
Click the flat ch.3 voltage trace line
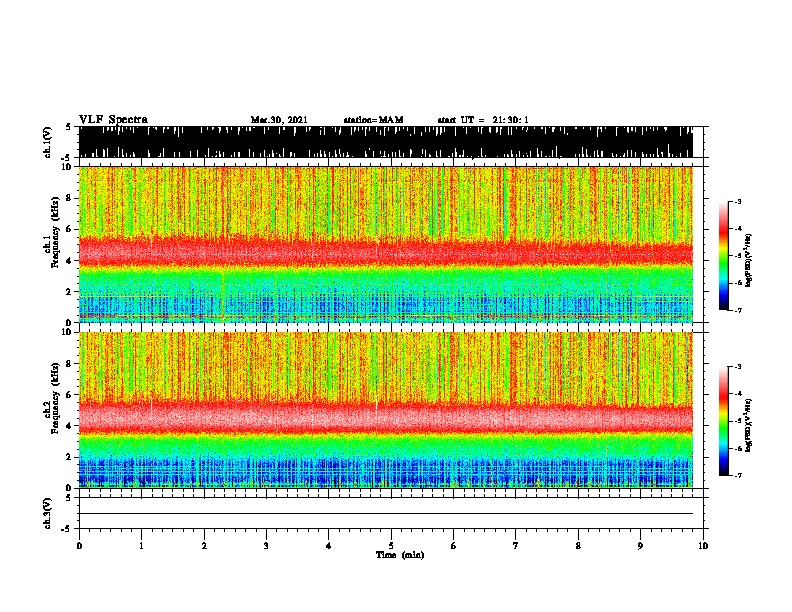386,514
